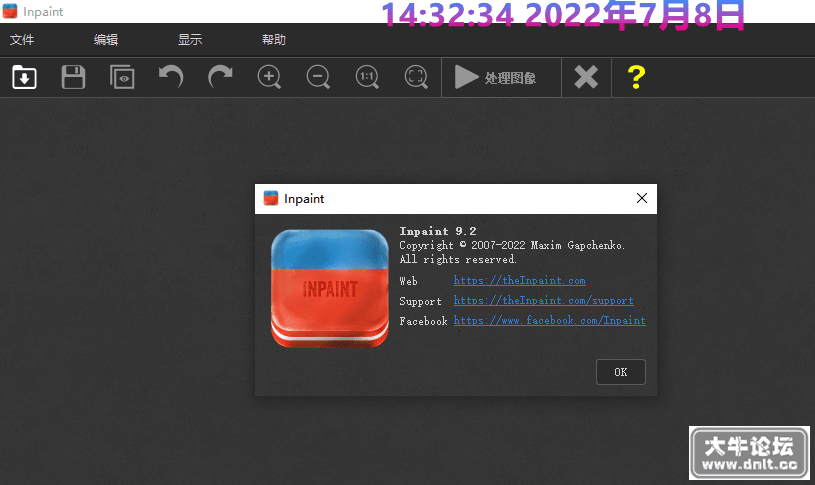Click the X cancel icon in toolbar
This screenshot has width=815, height=485.
coord(586,77)
